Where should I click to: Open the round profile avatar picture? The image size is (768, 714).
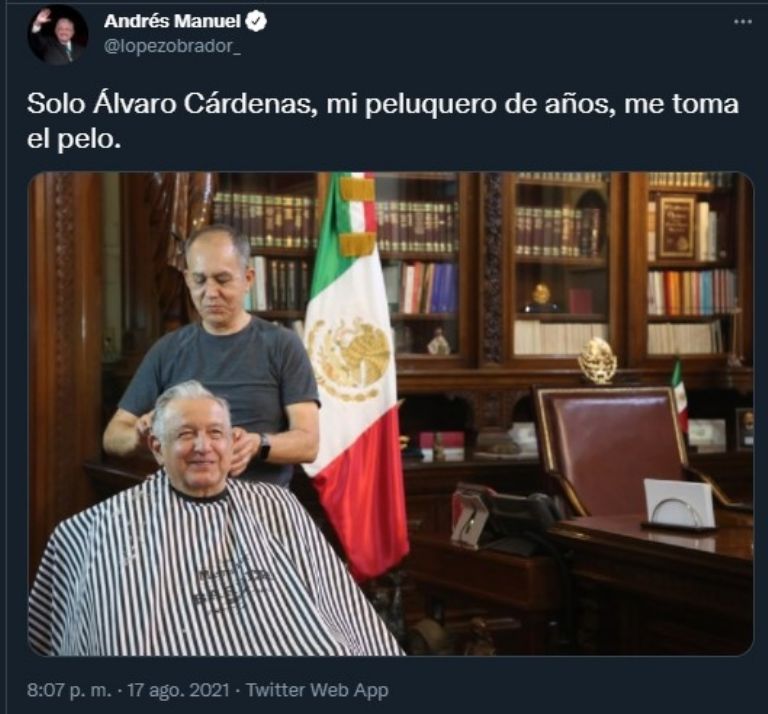coord(58,35)
